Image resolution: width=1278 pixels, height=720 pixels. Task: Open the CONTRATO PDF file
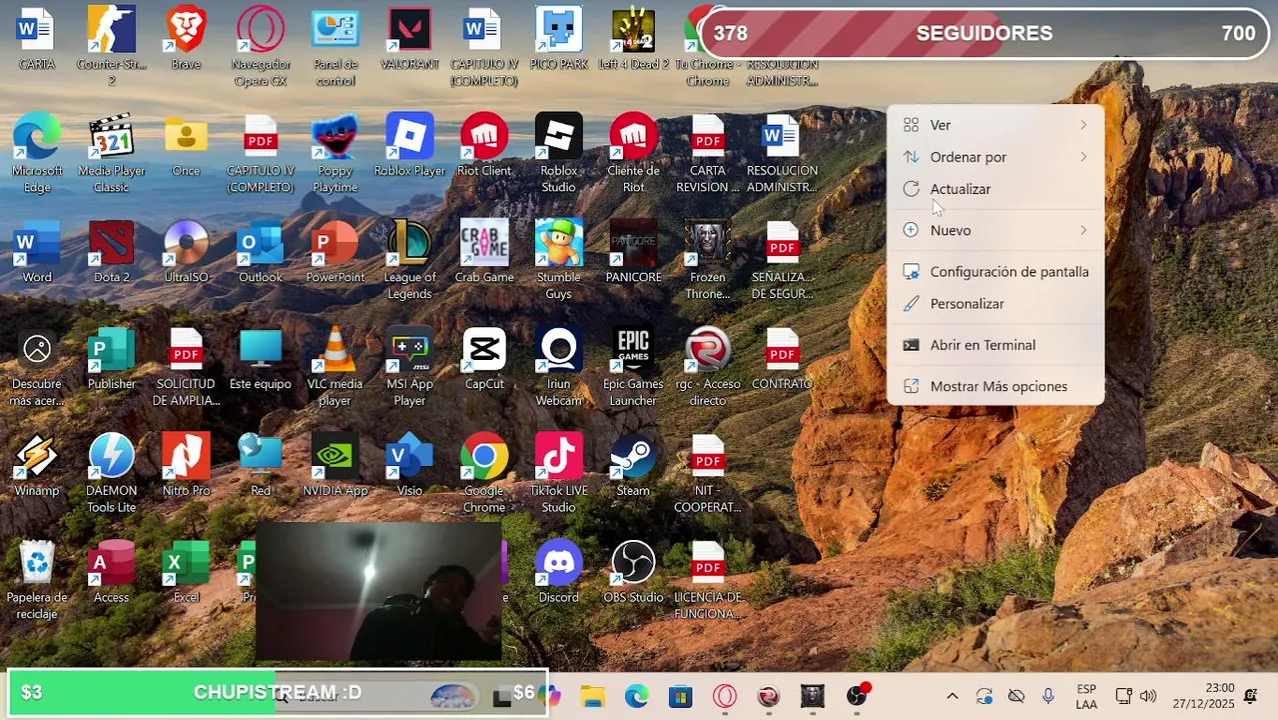pos(782,360)
